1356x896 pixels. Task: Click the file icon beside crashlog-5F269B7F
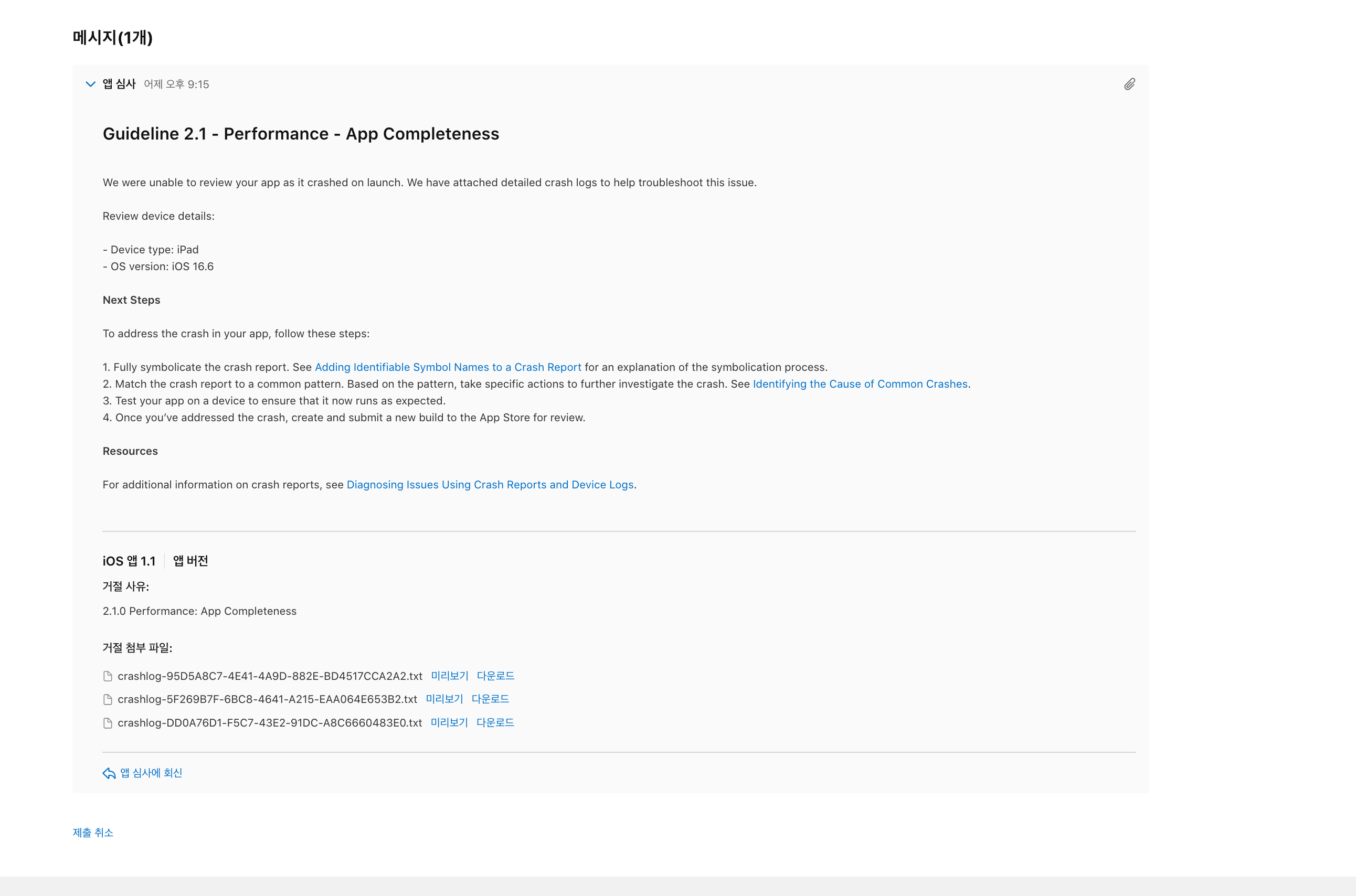click(x=108, y=699)
